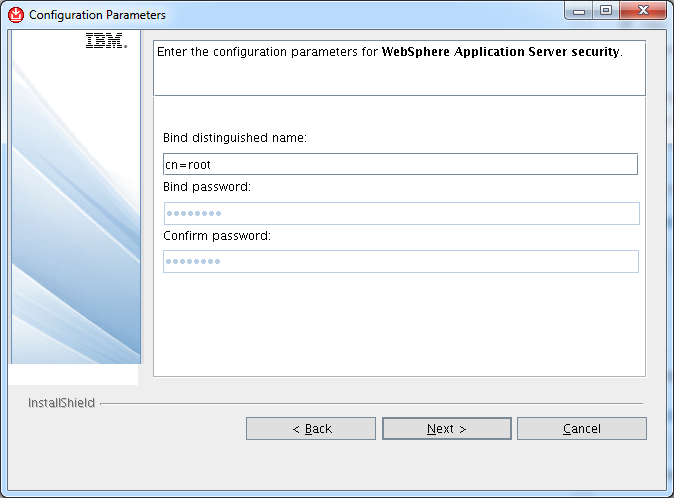Click the InstallShield label text

[x=61, y=403]
